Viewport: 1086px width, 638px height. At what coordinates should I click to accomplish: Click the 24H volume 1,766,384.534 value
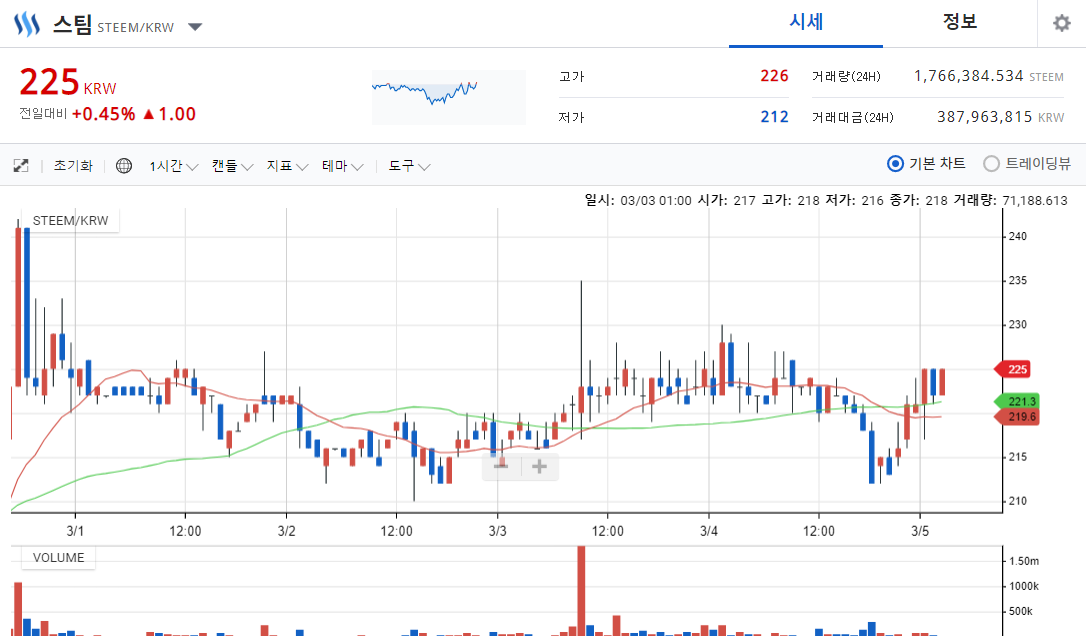coord(968,76)
